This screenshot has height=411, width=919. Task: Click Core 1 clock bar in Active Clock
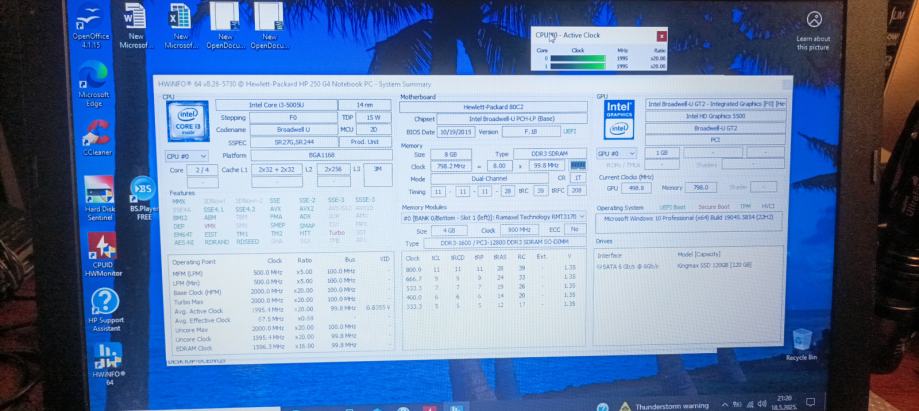point(578,66)
